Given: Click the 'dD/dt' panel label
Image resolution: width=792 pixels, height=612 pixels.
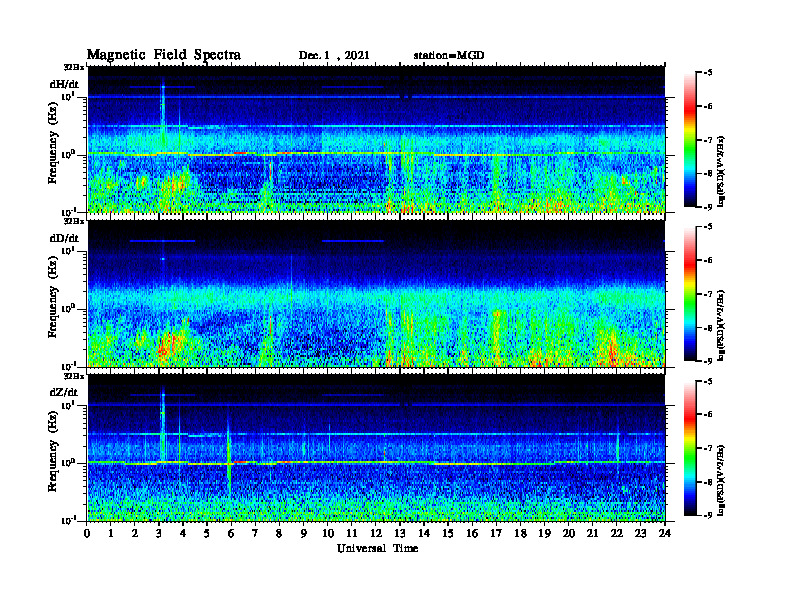Looking at the screenshot, I should 64,238.
